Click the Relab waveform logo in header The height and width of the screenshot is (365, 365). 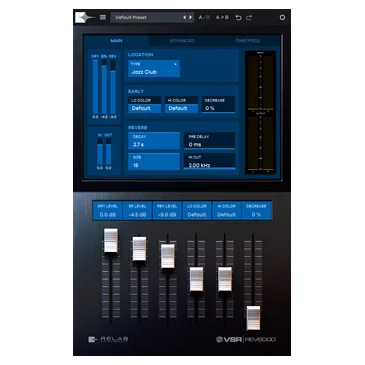85,17
